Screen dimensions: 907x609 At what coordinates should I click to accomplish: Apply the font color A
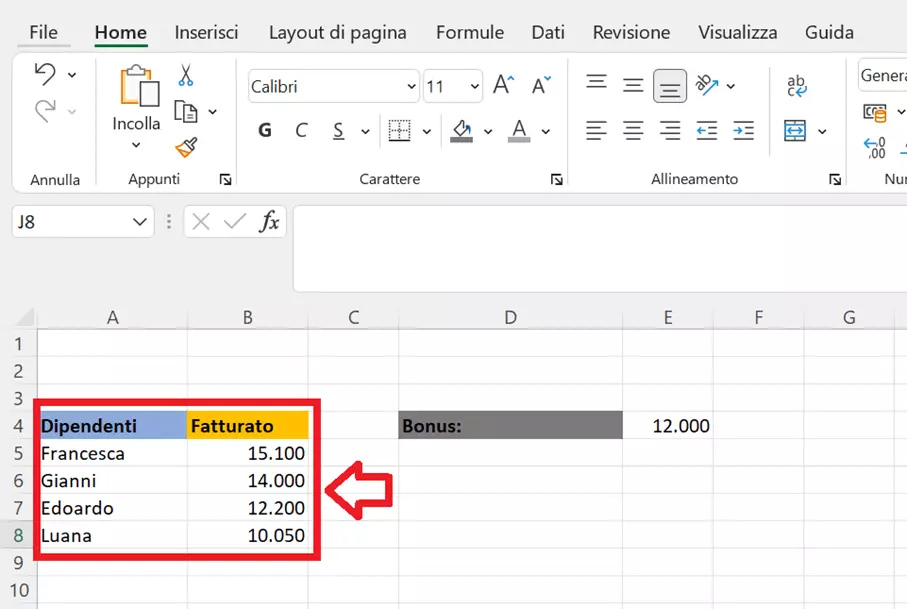[519, 131]
